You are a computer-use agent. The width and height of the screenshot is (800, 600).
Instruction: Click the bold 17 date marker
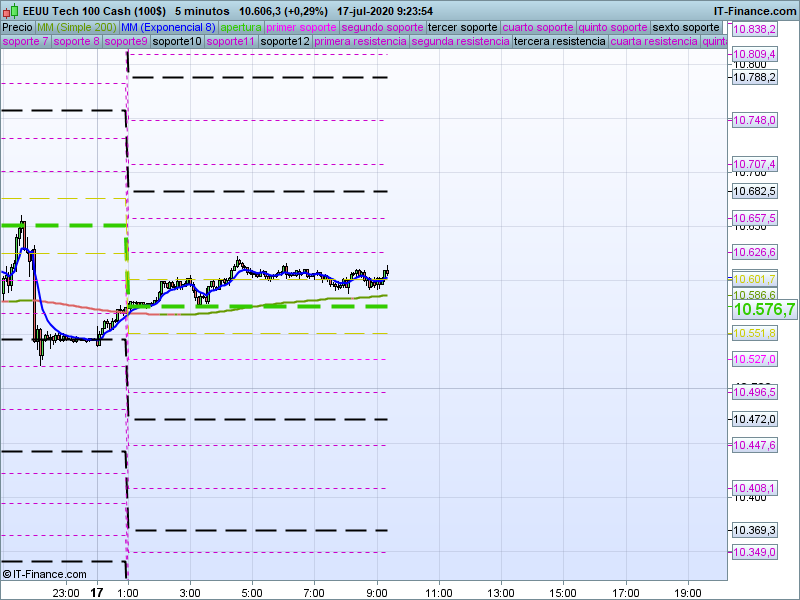coord(97,593)
